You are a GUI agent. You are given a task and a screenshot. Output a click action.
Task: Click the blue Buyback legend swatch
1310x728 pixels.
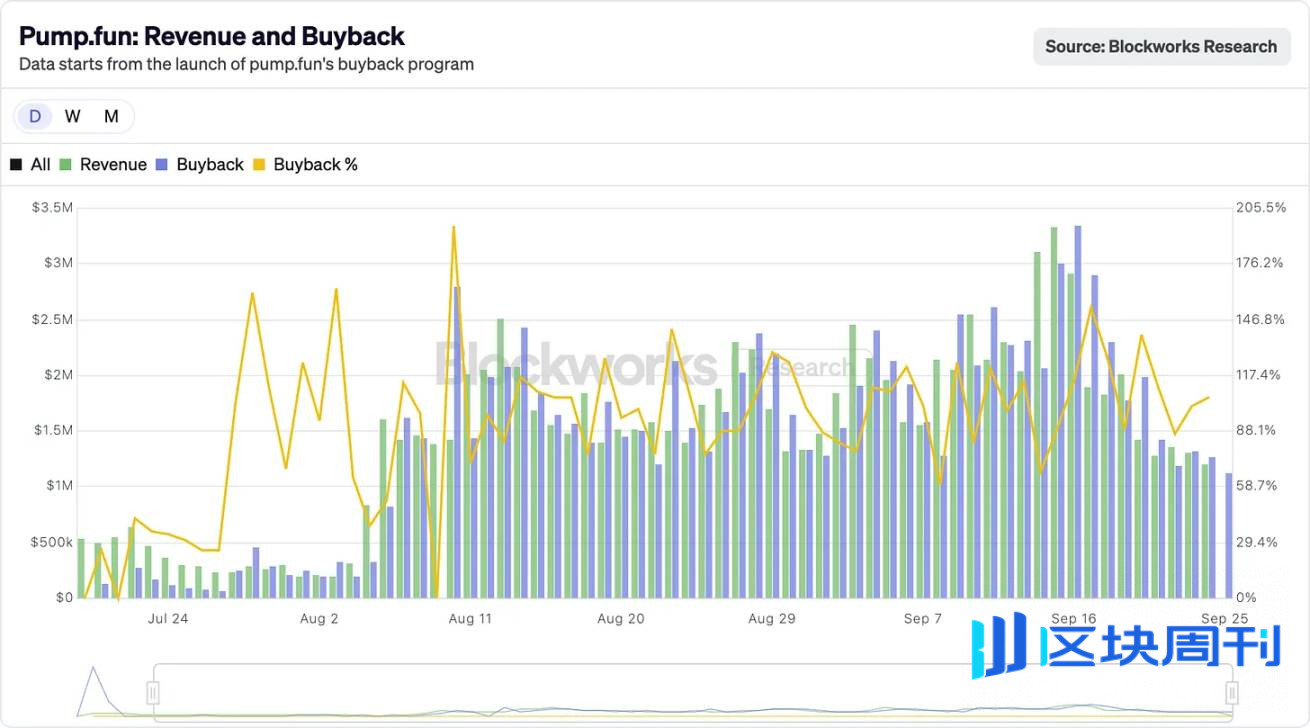[162, 165]
